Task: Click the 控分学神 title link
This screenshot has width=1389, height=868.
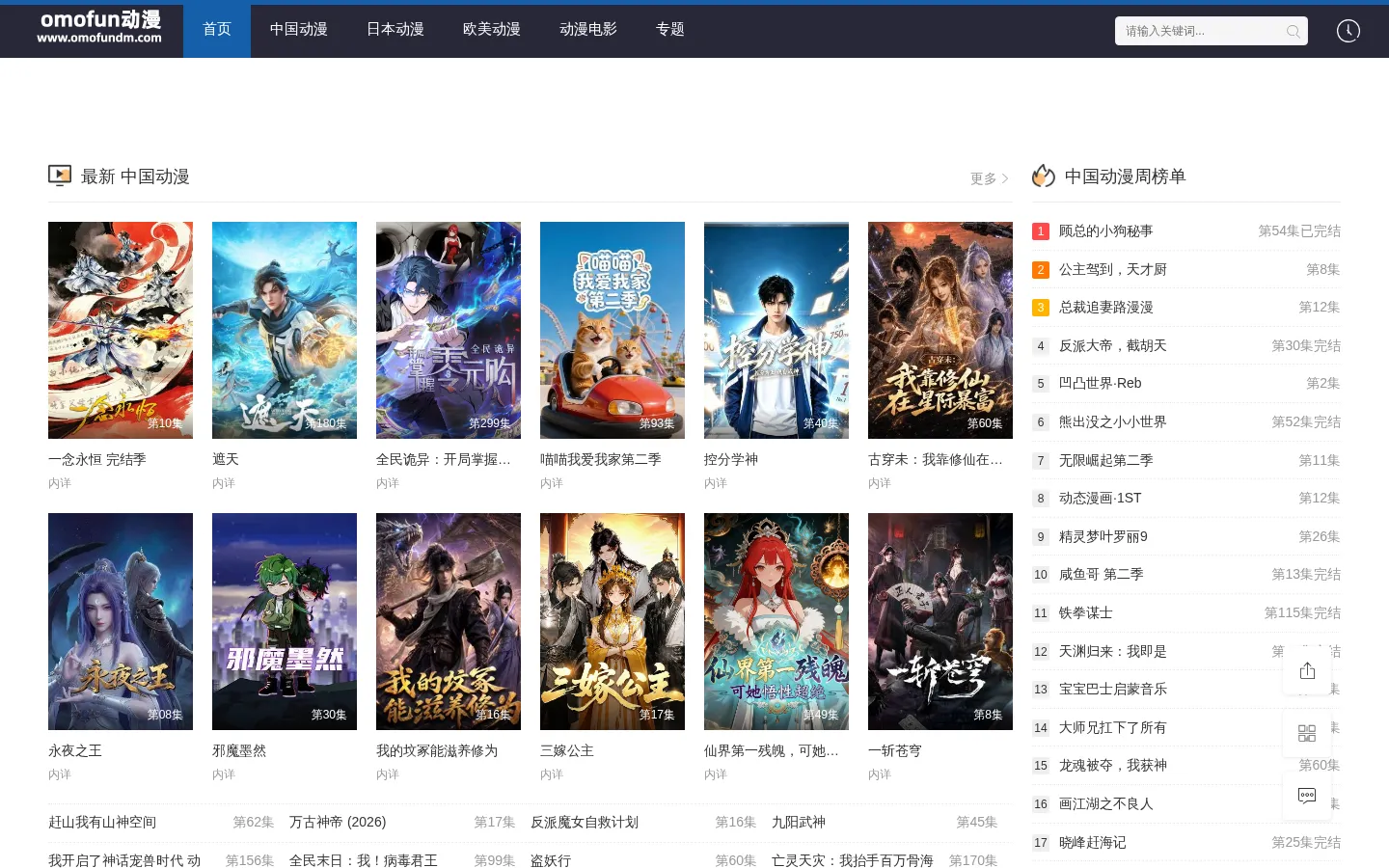Action: pos(731,459)
